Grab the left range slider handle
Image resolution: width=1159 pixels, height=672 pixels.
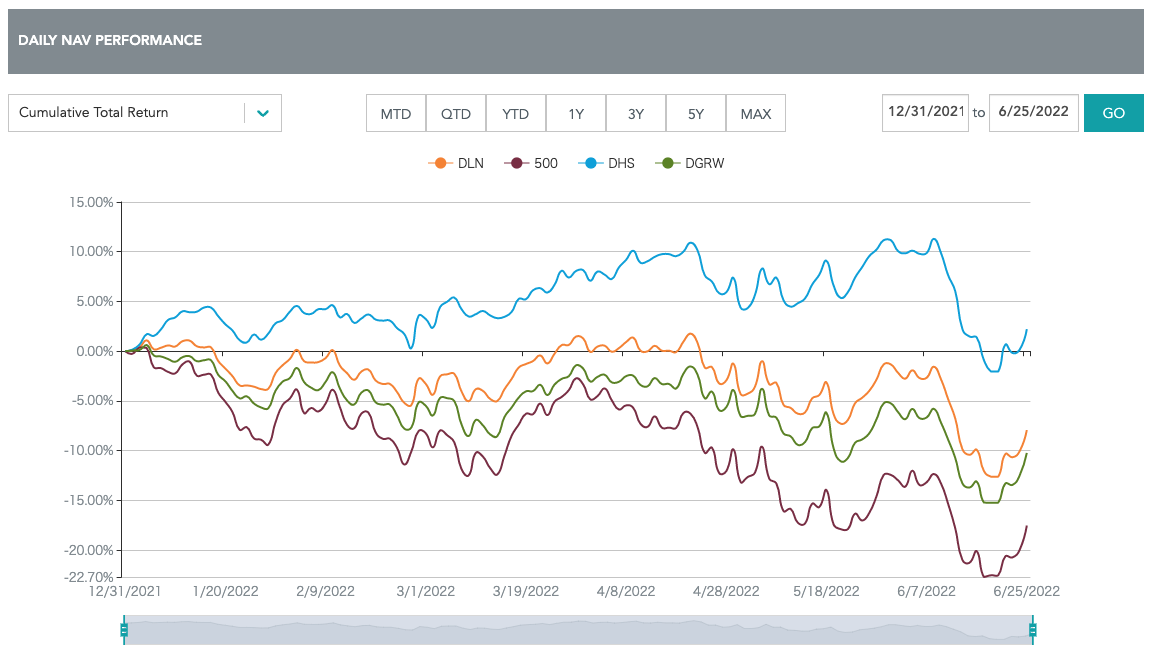124,630
